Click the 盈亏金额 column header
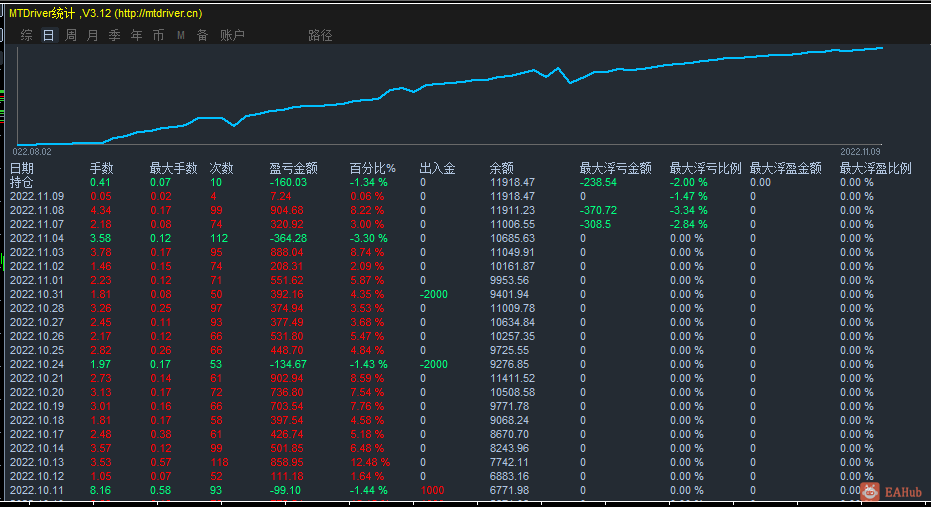Viewport: 931px width, 507px height. point(294,168)
